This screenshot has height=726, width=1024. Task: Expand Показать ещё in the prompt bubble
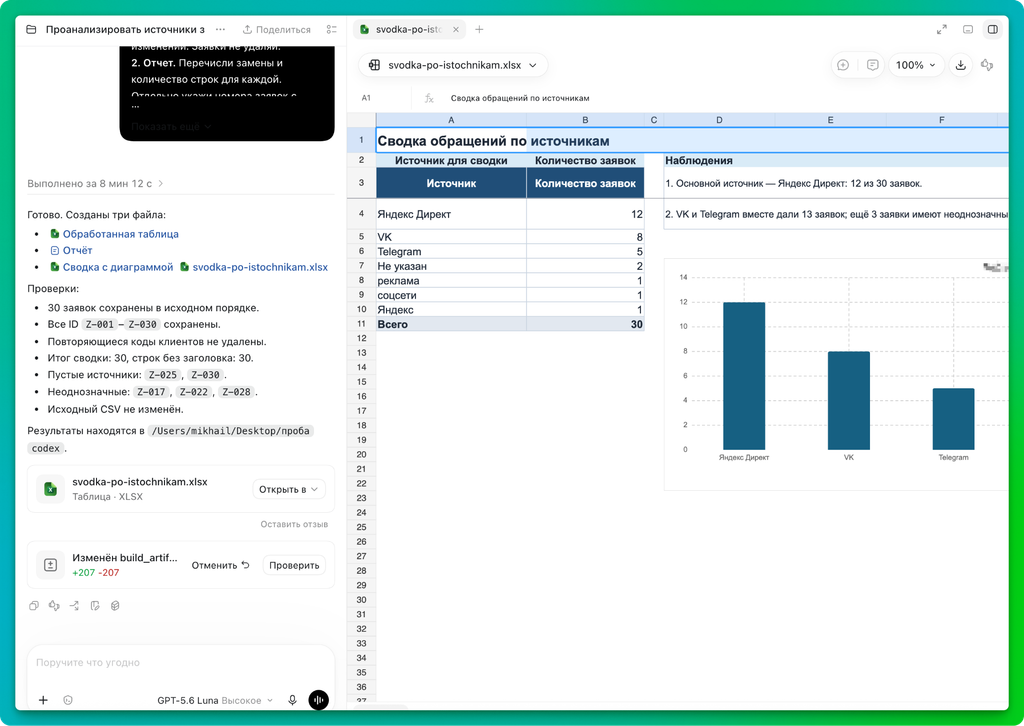(171, 126)
